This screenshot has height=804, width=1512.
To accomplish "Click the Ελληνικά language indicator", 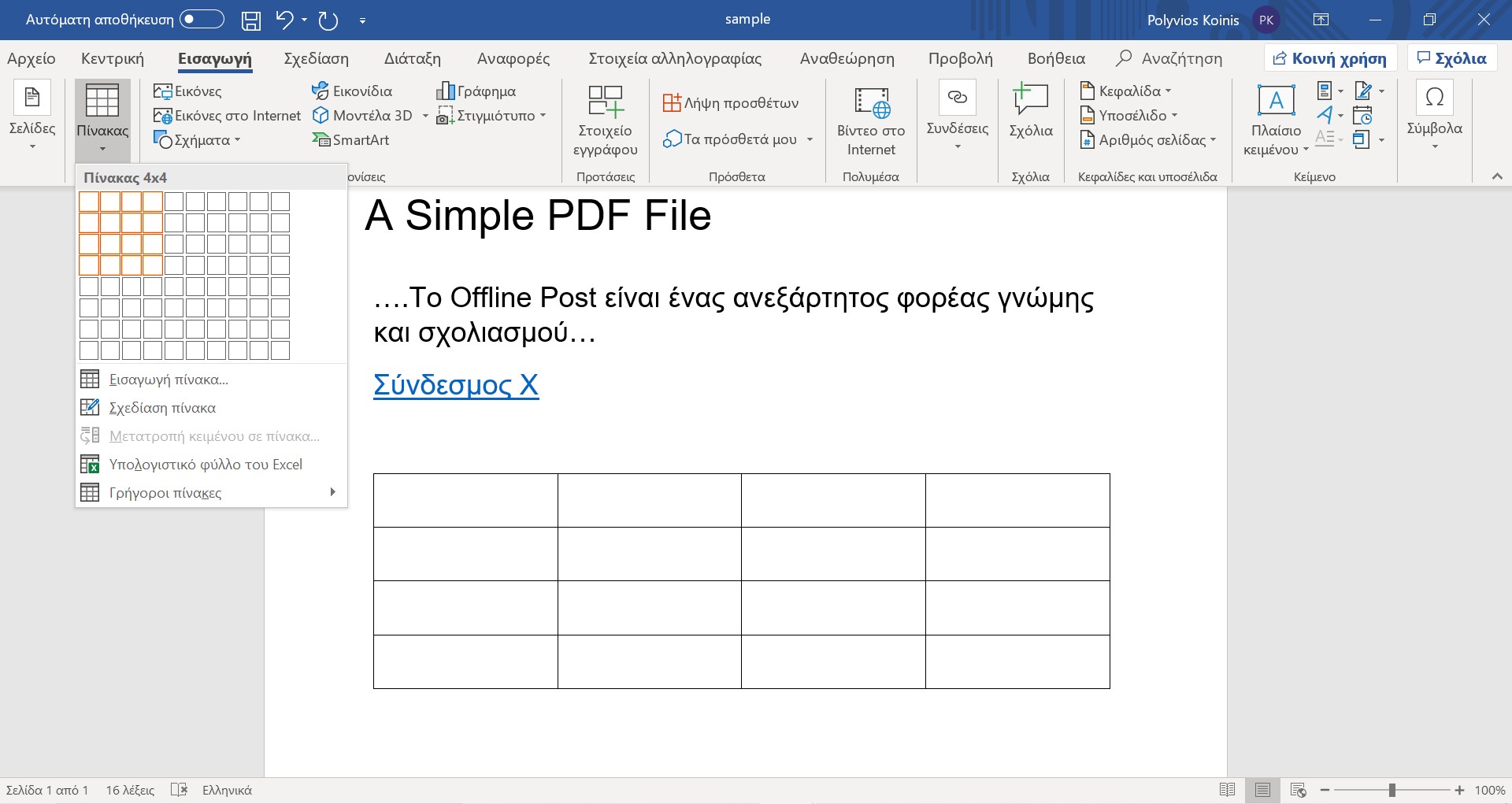I will coord(227,790).
